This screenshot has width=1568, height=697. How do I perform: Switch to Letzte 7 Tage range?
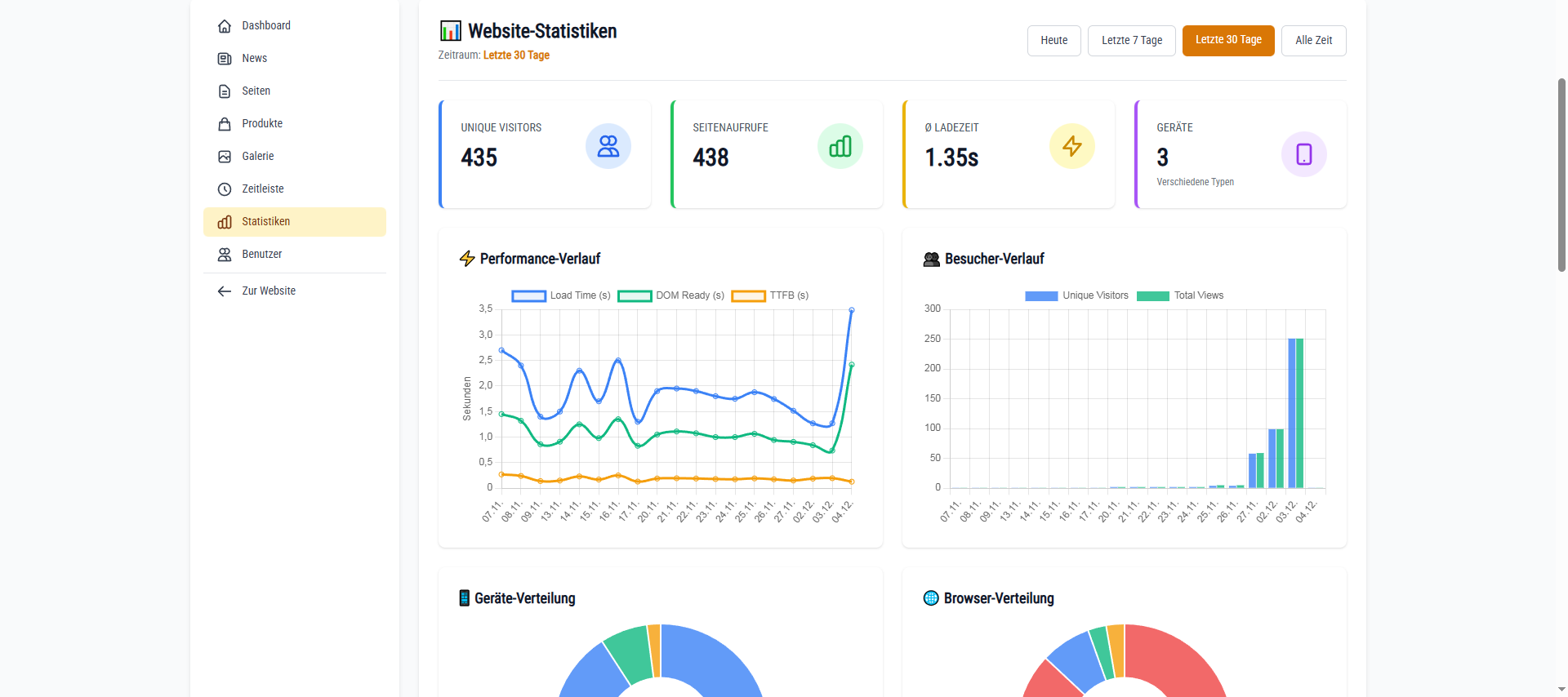tap(1131, 41)
